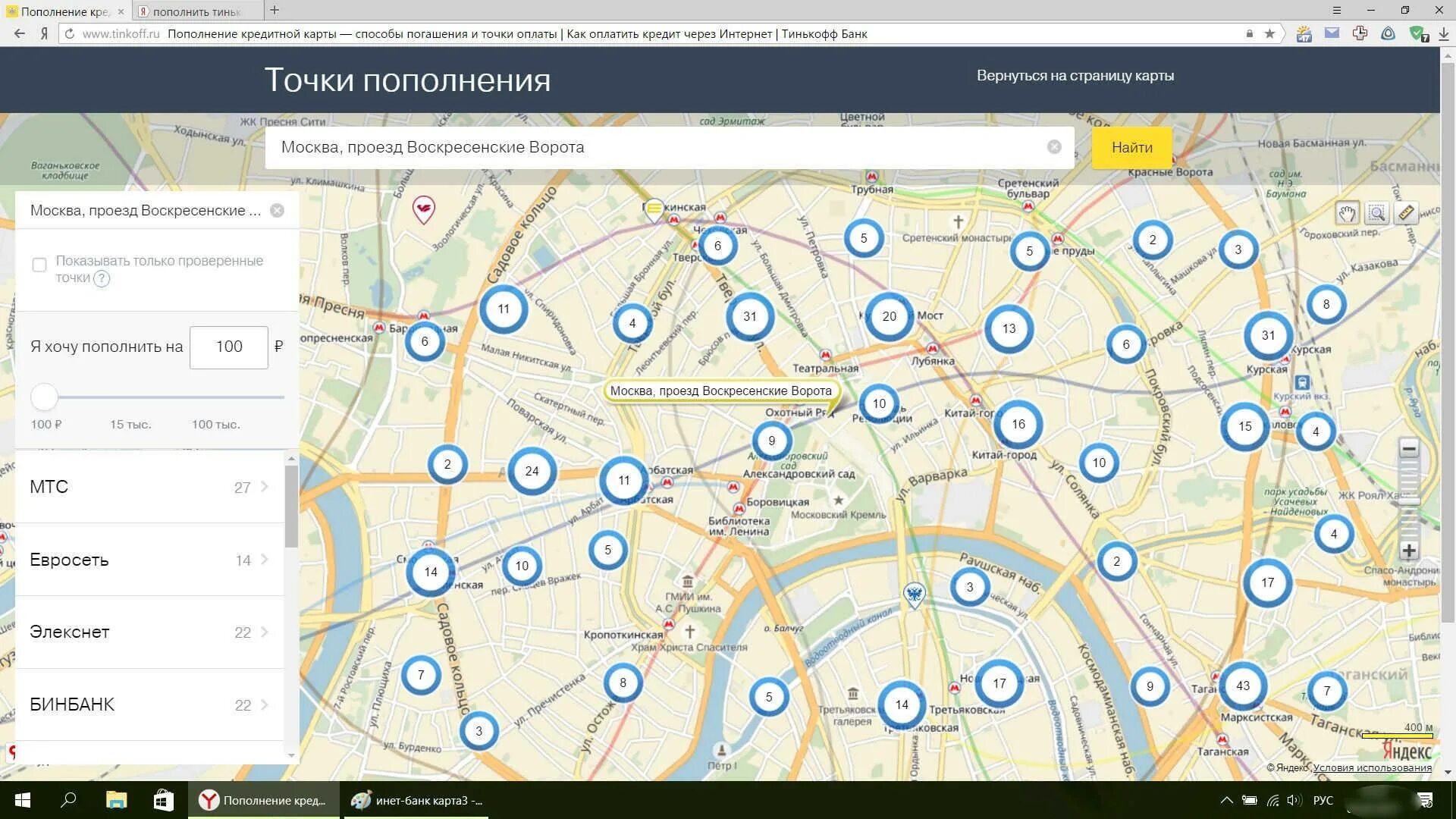Zoom in the map with plus button
Viewport: 1456px width, 819px height.
[x=1409, y=551]
